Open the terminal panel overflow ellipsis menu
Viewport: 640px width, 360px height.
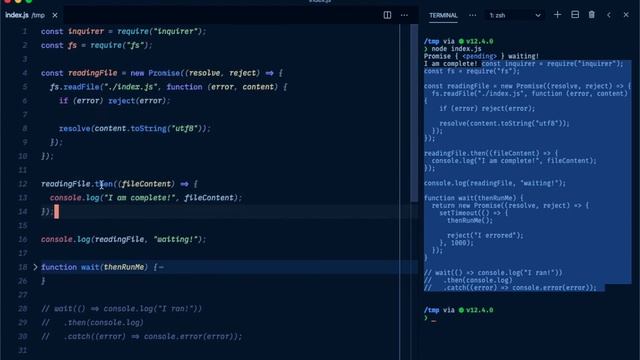(x=472, y=16)
